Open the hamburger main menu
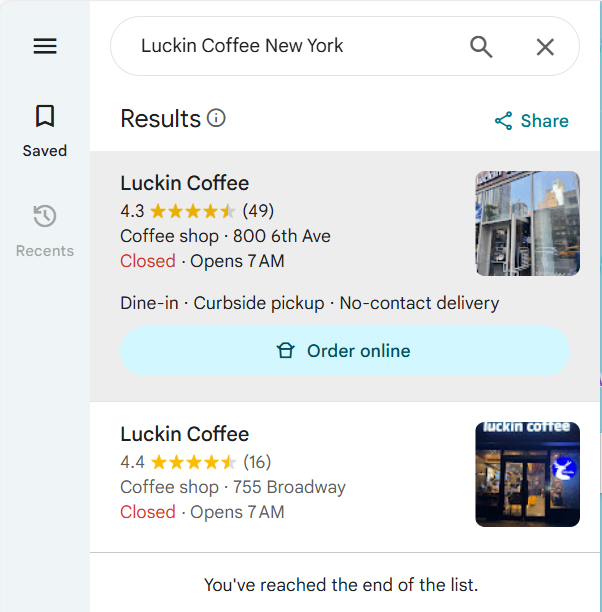The image size is (602, 612). pos(45,46)
